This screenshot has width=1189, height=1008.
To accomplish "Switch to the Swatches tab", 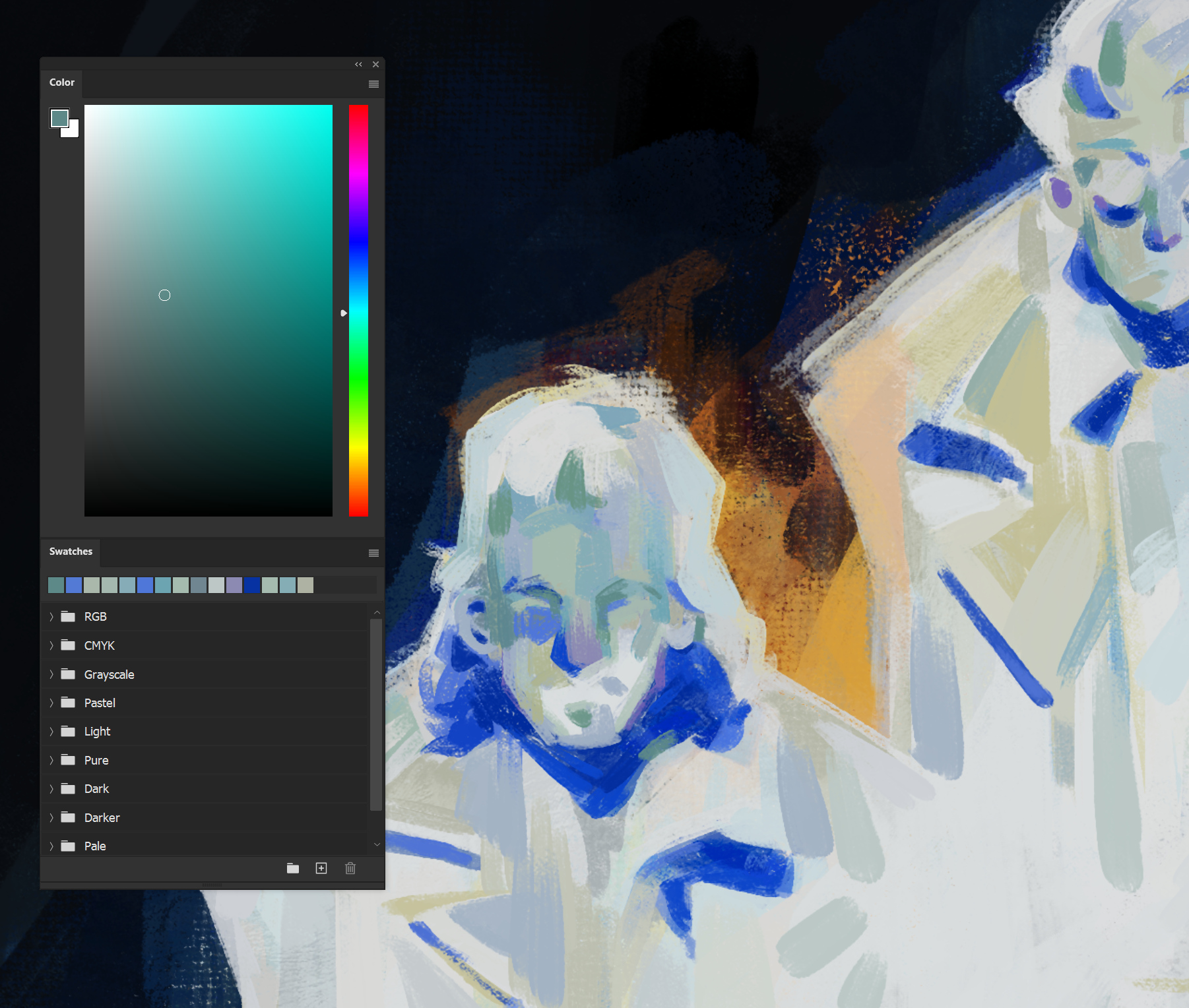I will tap(71, 551).
